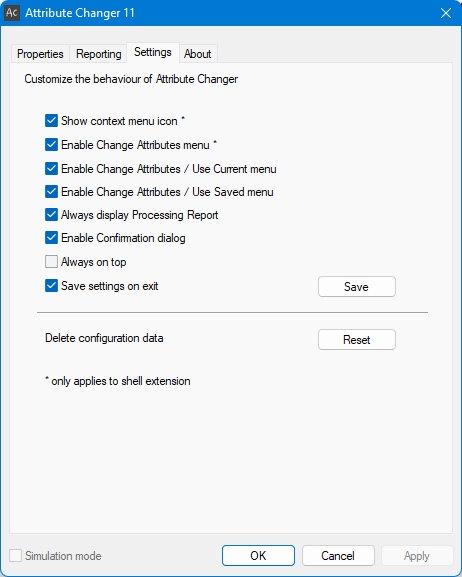This screenshot has width=462, height=577.
Task: Click the Attribute Changer app icon
Action: tap(12, 13)
